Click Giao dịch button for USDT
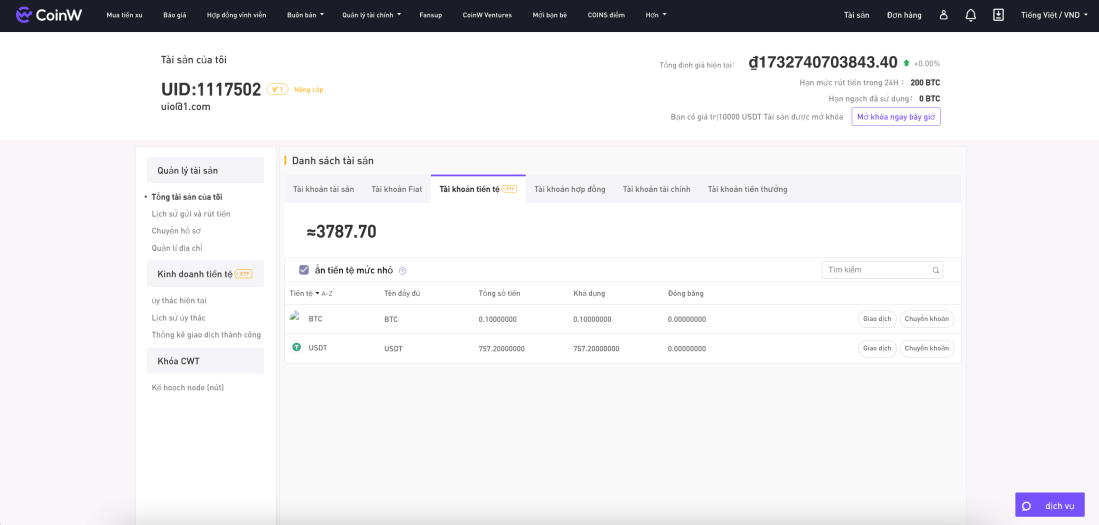This screenshot has height=525, width=1099. click(x=877, y=348)
